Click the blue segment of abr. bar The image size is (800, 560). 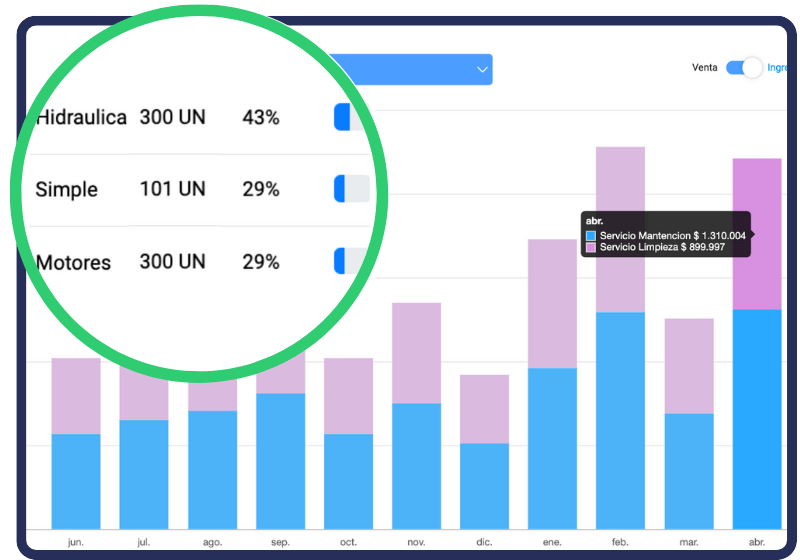click(757, 419)
